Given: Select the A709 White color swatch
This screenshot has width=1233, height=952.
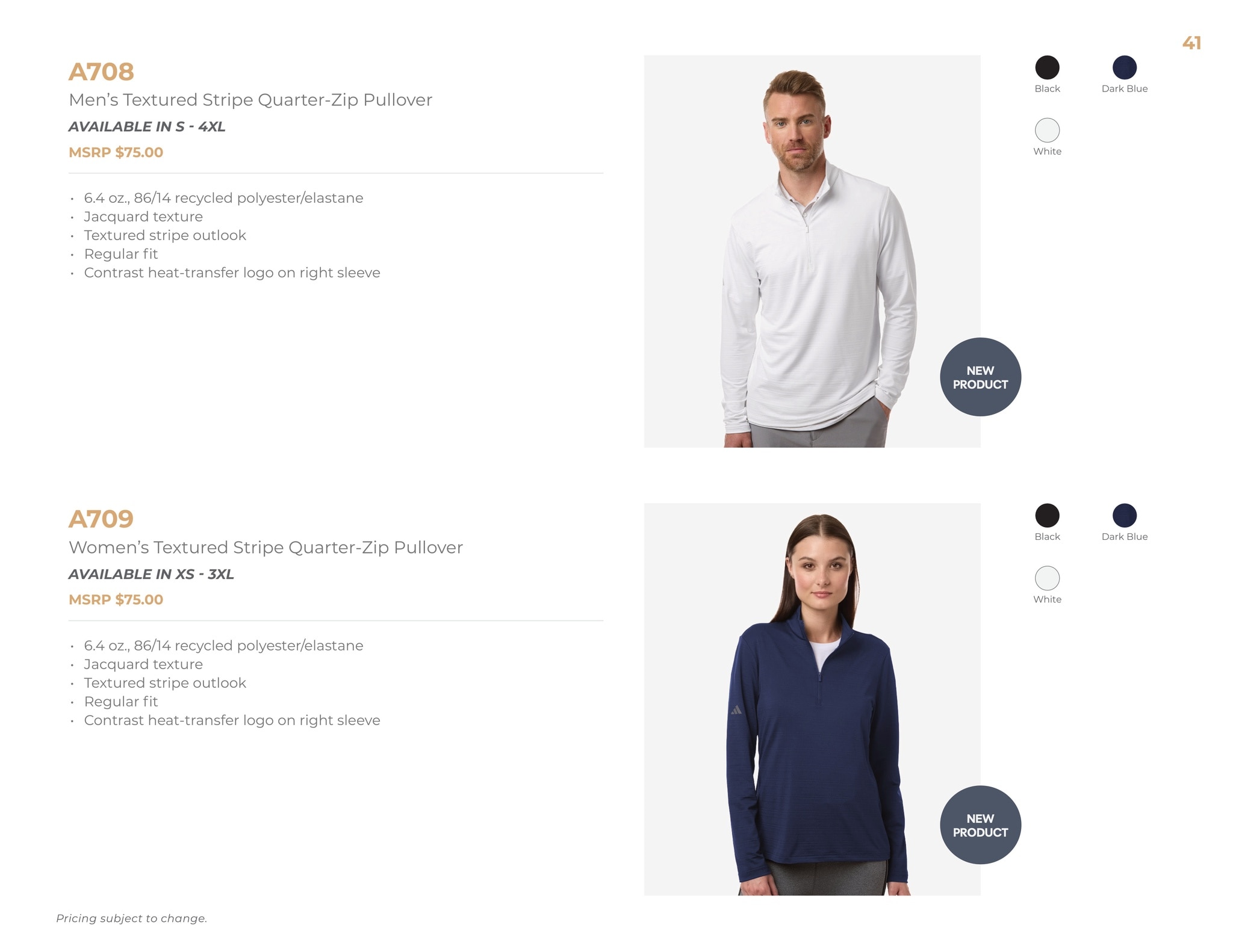Looking at the screenshot, I should pyautogui.click(x=1047, y=578).
